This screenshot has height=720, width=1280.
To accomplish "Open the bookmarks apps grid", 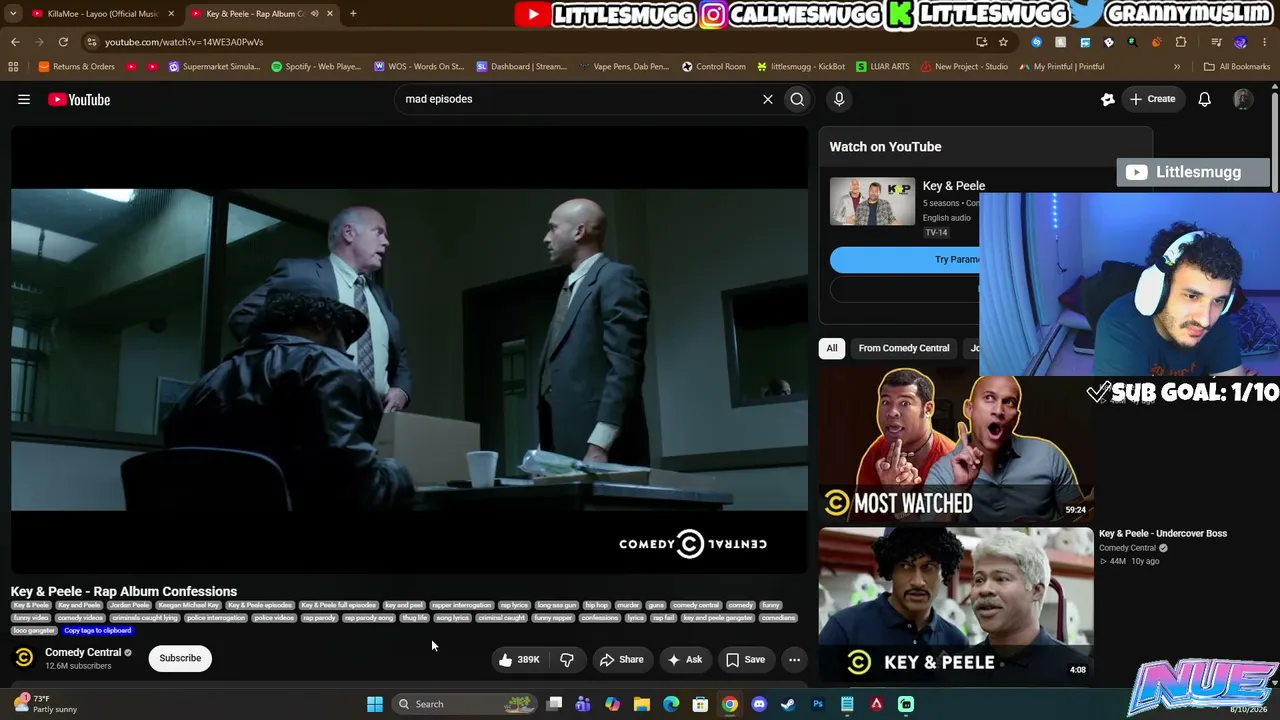I will [x=13, y=66].
